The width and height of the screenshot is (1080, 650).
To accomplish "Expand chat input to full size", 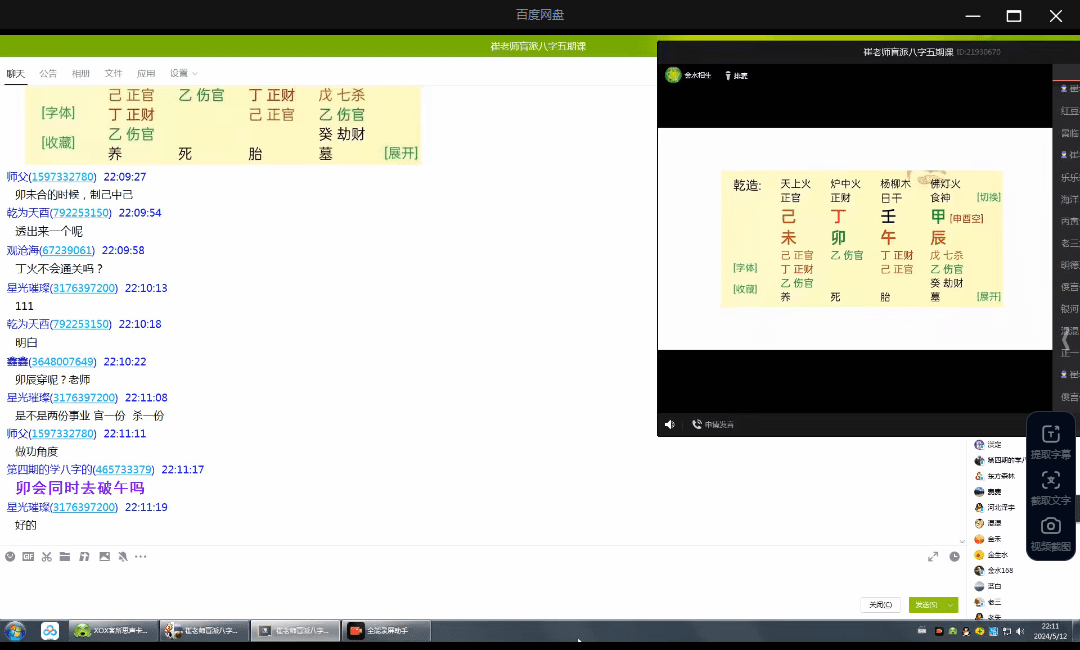I will click(x=933, y=557).
